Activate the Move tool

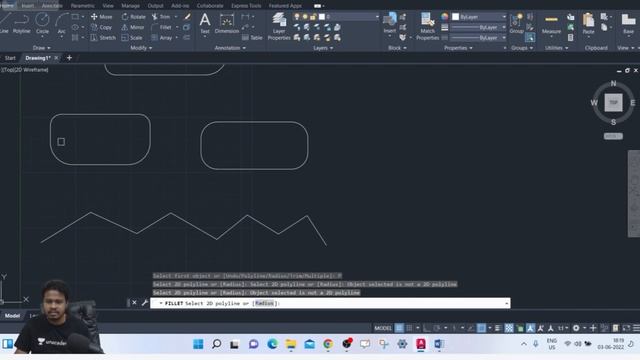pos(102,17)
